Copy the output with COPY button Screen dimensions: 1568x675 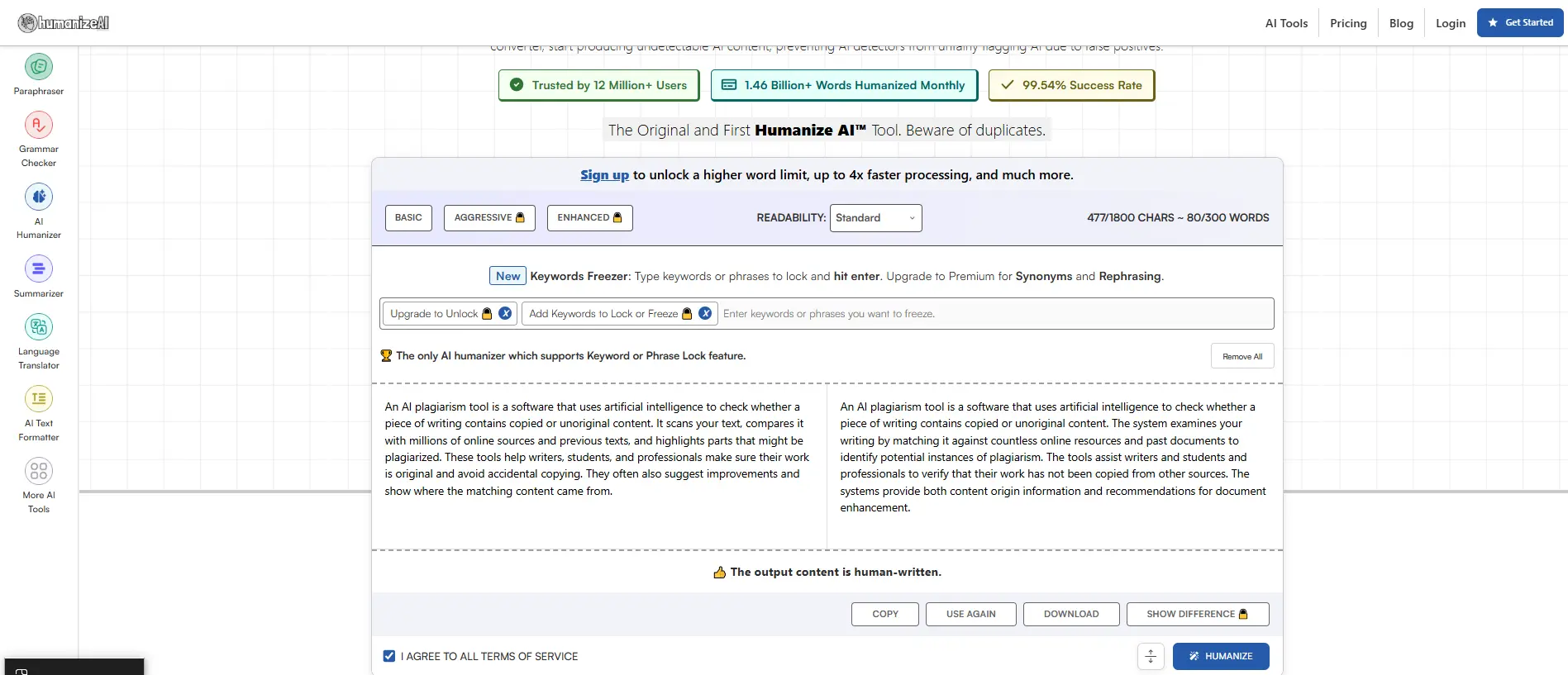click(885, 615)
